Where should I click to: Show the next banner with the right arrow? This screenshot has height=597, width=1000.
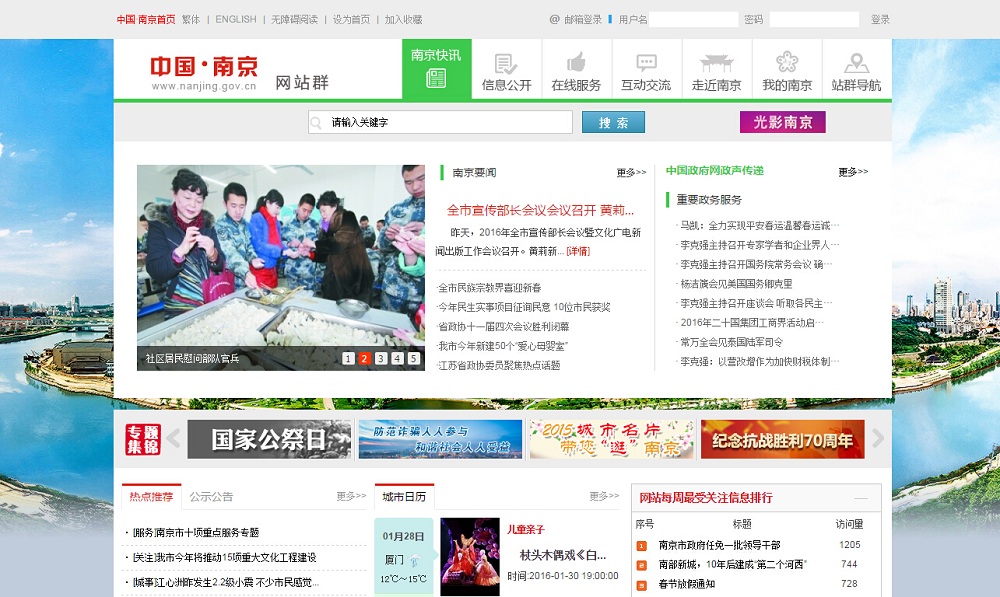(x=878, y=438)
